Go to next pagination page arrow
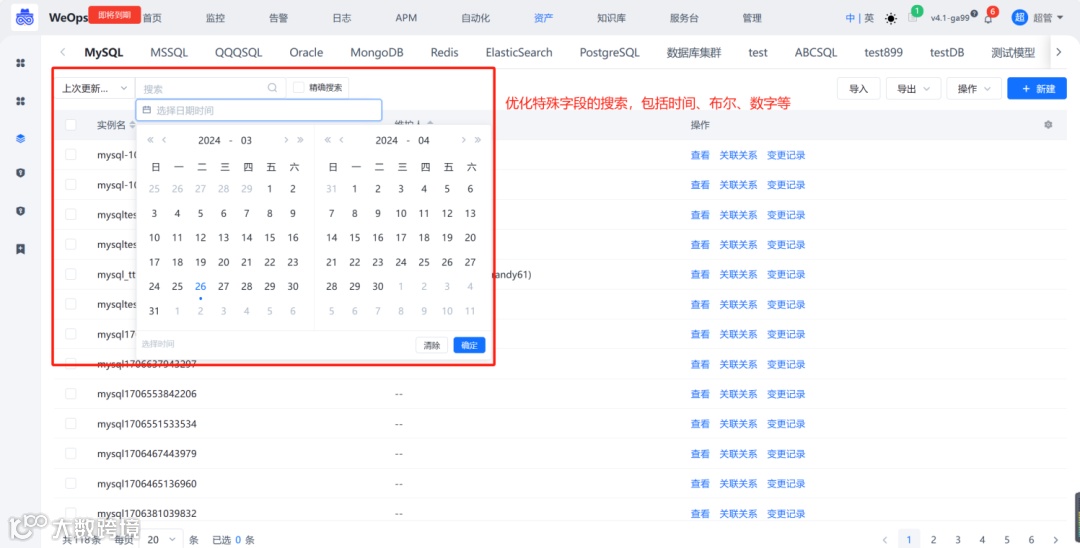Viewport: 1080px width, 548px height. click(1056, 540)
